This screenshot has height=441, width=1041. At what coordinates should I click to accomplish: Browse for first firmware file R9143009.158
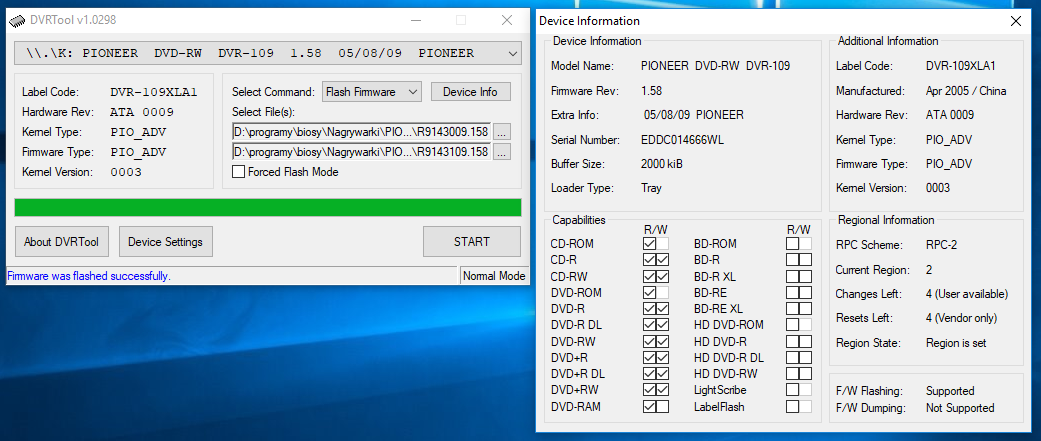click(x=502, y=131)
